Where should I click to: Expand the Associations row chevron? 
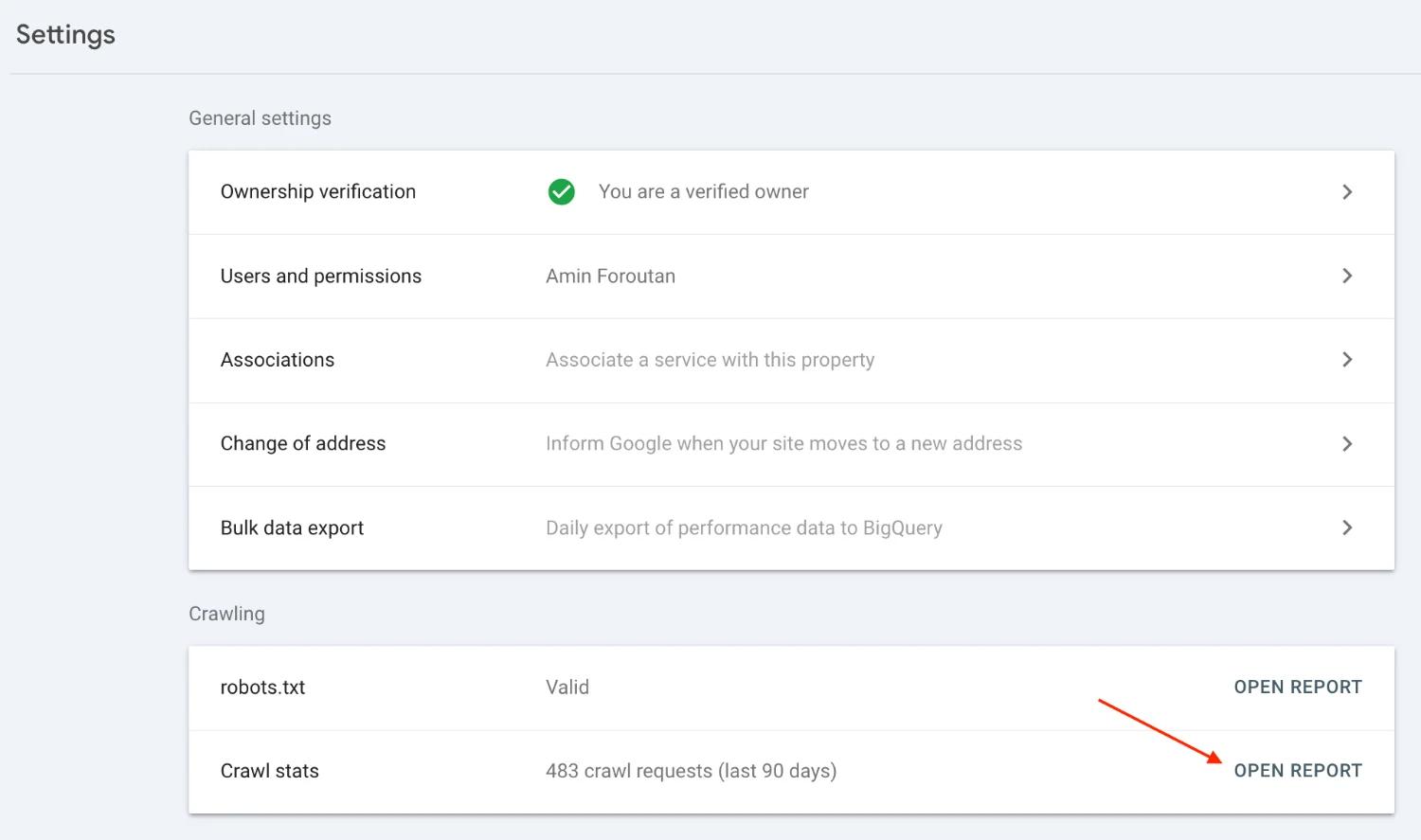point(1347,360)
